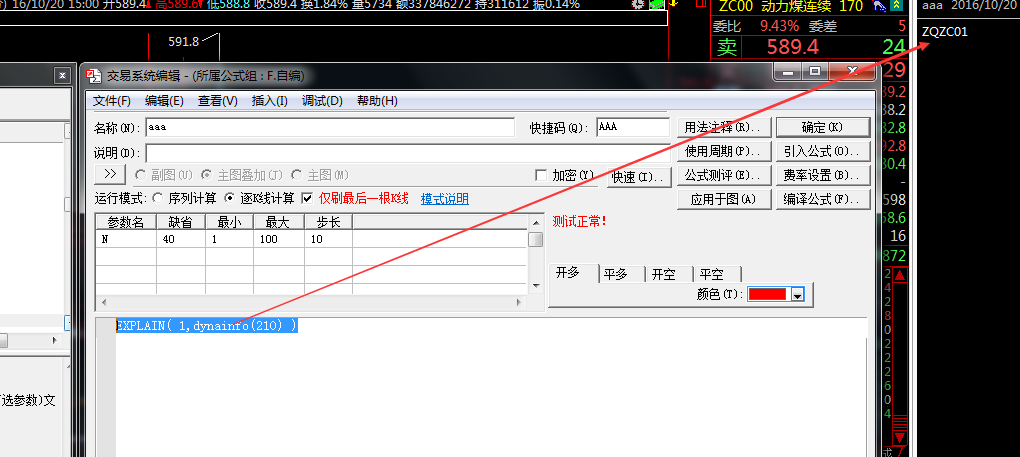Click default value cell 40
1020x457 pixels.
(181, 239)
